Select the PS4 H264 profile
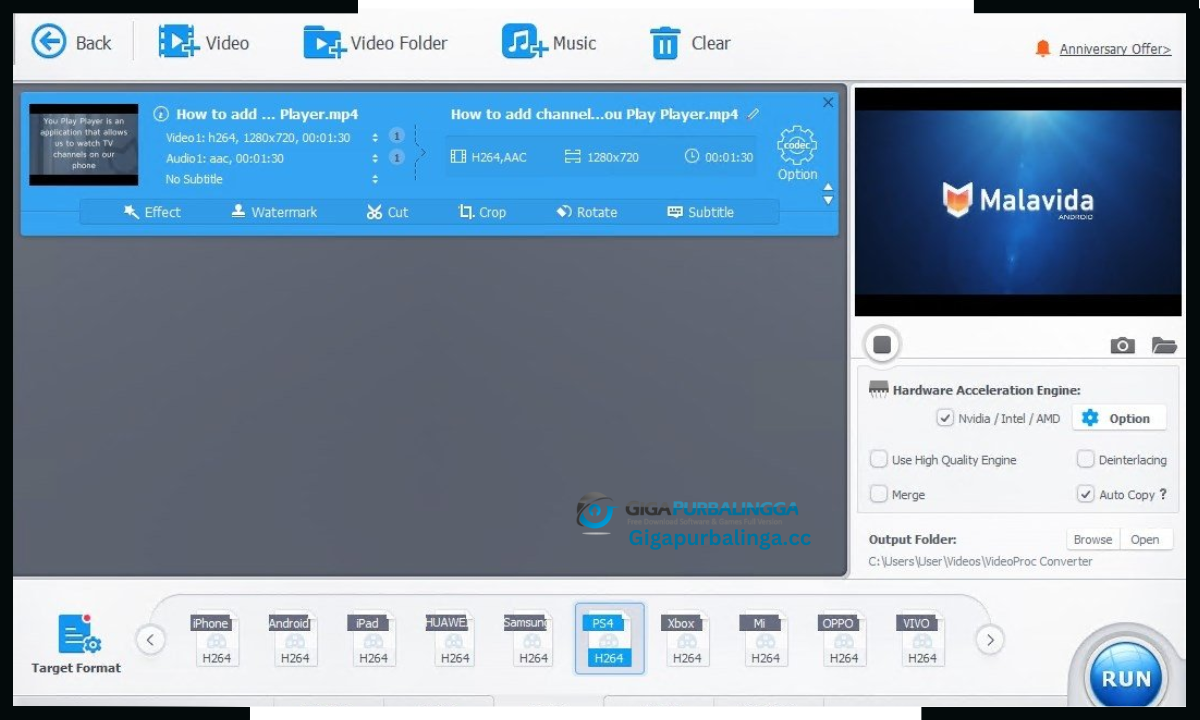The image size is (1200, 720). (x=609, y=638)
